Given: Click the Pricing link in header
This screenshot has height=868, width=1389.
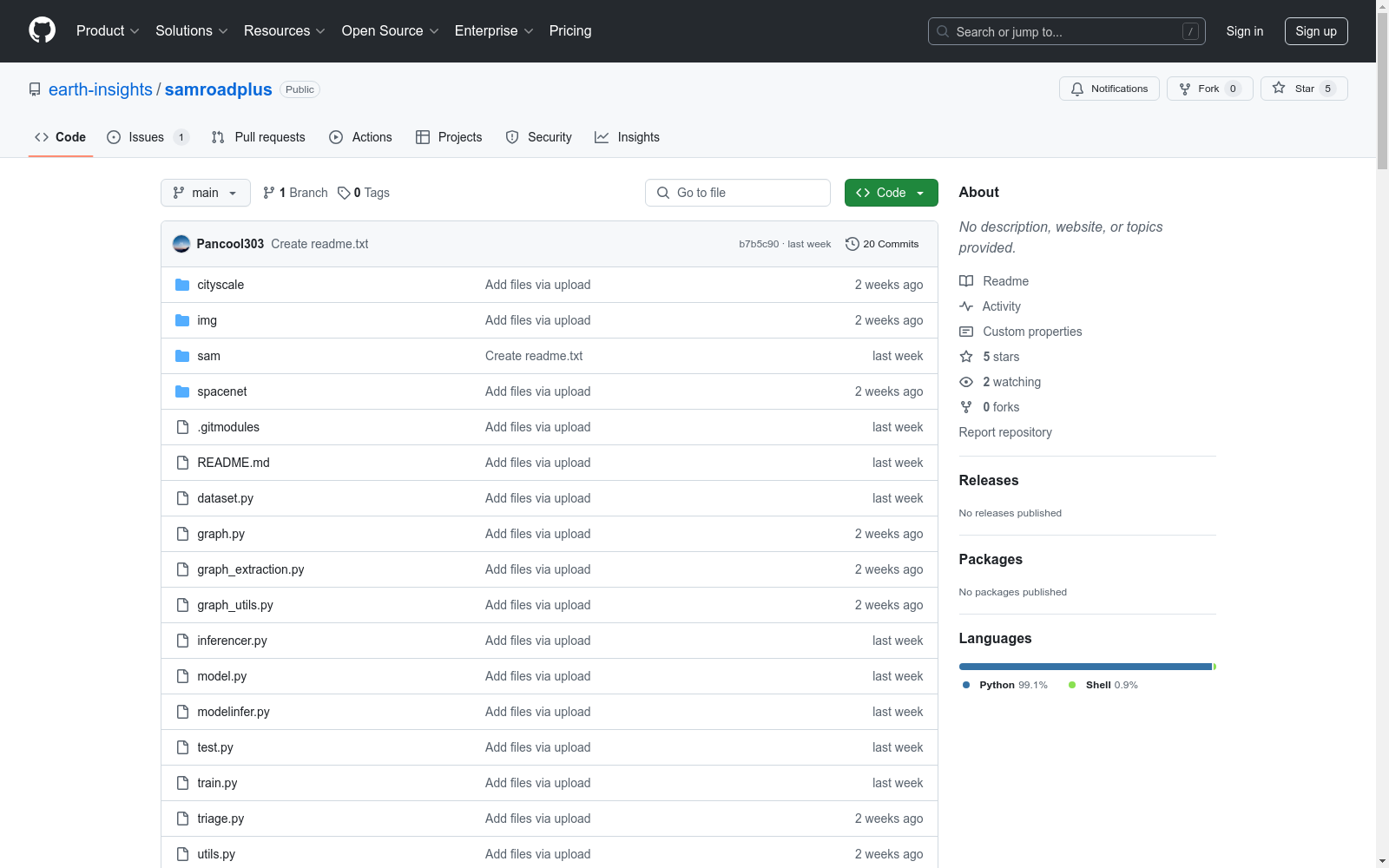Looking at the screenshot, I should [570, 30].
